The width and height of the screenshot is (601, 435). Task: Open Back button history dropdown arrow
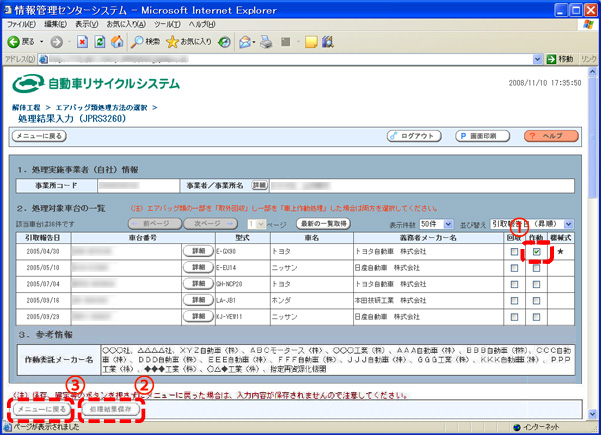[x=41, y=42]
